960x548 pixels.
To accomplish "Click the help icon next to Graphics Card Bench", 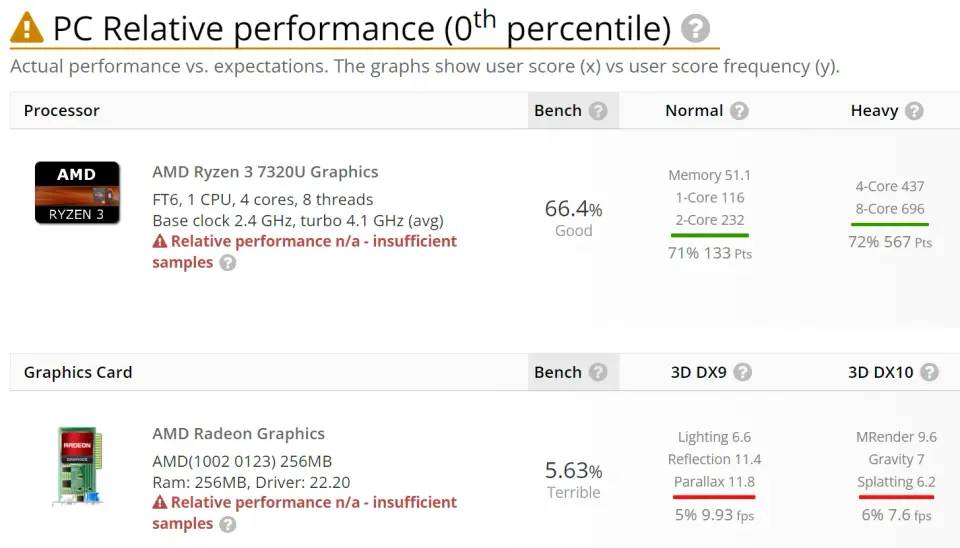I will coord(598,372).
